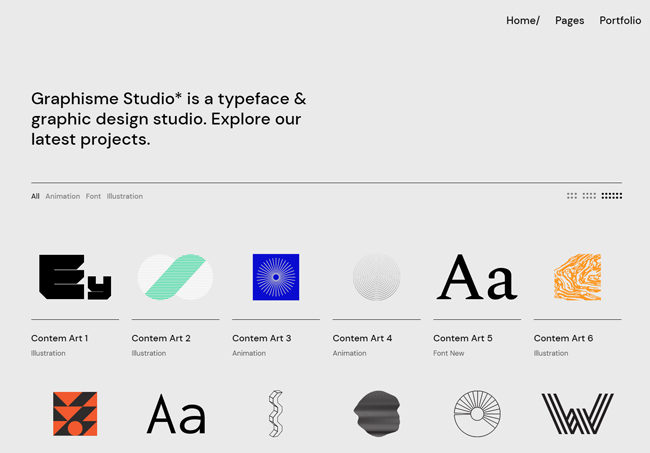This screenshot has width=650, height=453.
Task: Open the orange geometric pattern artwork
Action: 75,414
